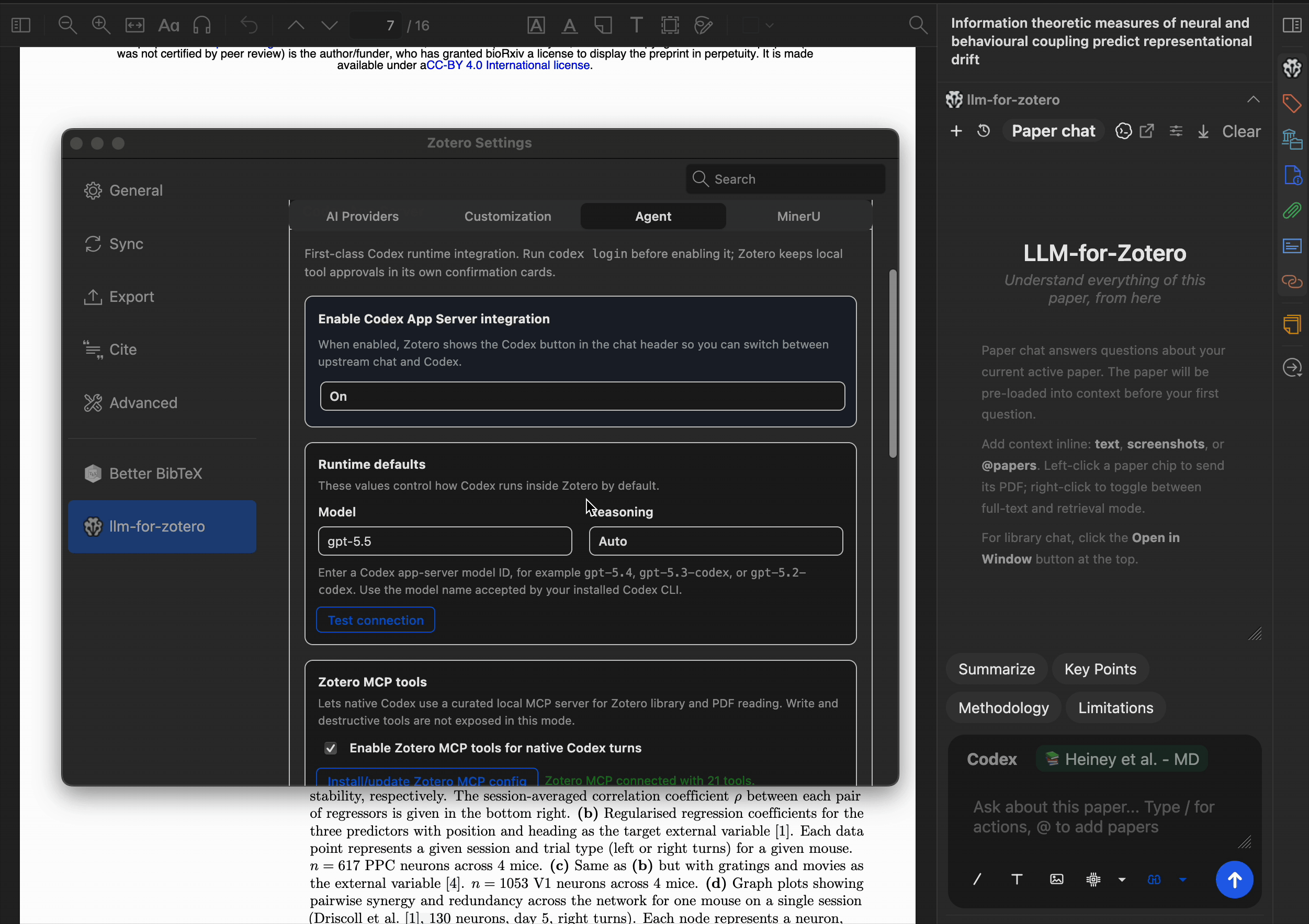The height and width of the screenshot is (924, 1309).
Task: Open the Codex App Server integration On dropdown
Action: pyautogui.click(x=582, y=396)
